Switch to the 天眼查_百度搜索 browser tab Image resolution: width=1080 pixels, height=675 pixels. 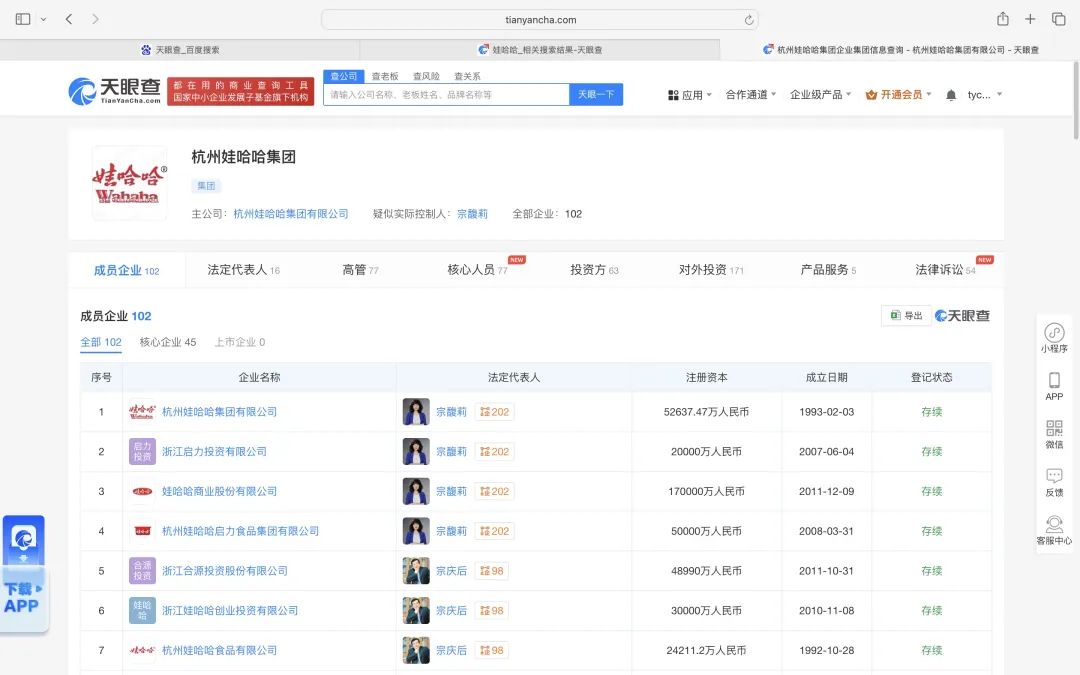tap(180, 50)
